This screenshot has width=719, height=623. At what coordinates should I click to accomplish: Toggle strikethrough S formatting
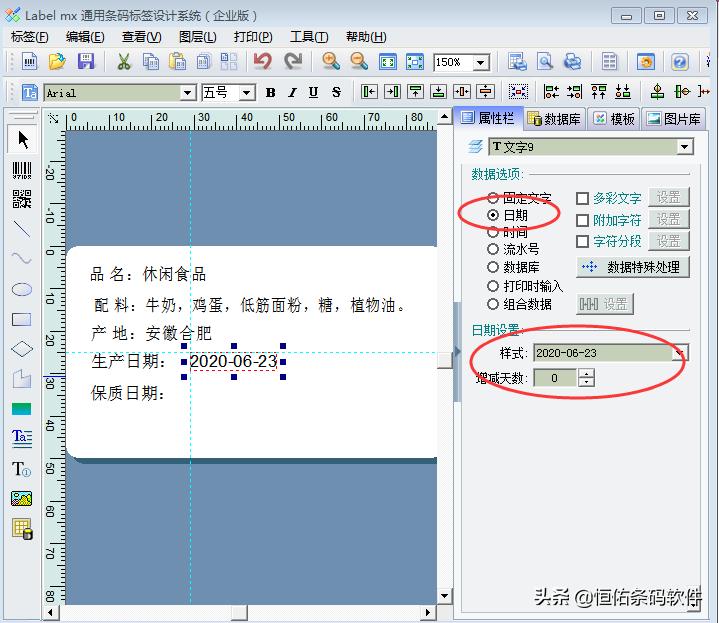pyautogui.click(x=337, y=93)
